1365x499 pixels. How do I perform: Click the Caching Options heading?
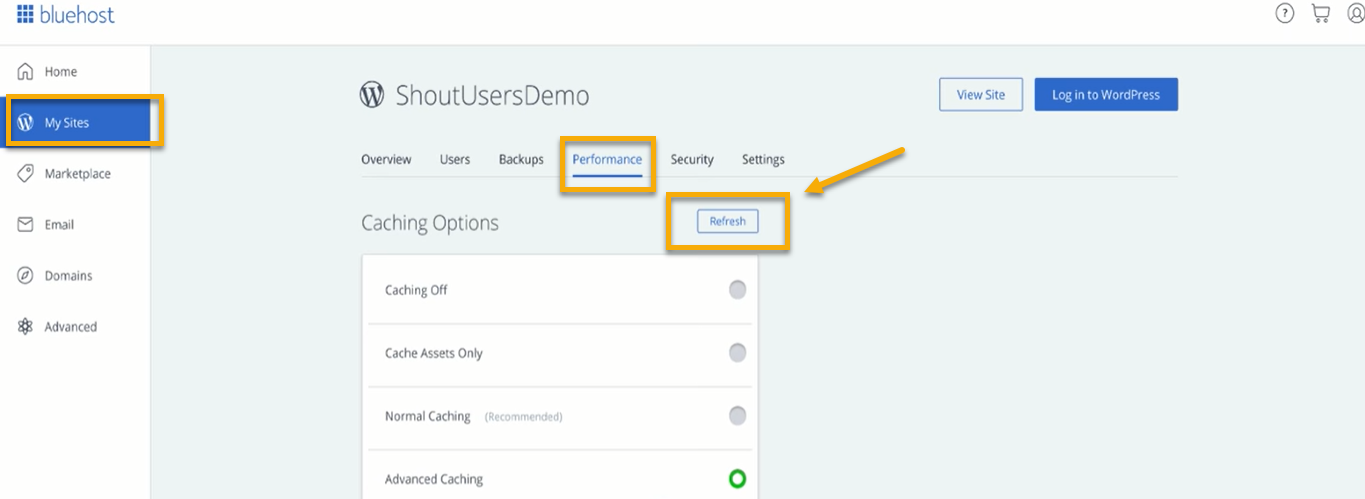pos(430,223)
